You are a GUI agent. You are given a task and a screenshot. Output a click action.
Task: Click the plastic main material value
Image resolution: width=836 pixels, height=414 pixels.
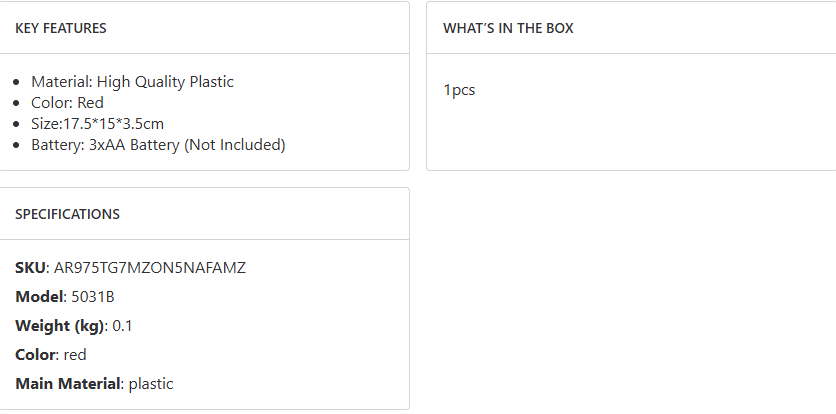(151, 384)
